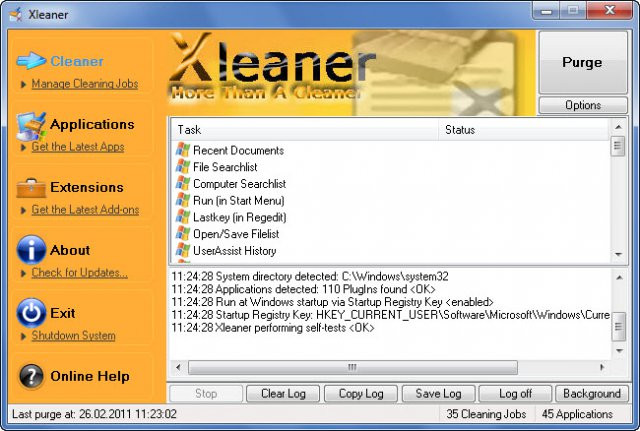
Task: Open the Manage Cleaning Jobs link
Action: pyautogui.click(x=85, y=84)
